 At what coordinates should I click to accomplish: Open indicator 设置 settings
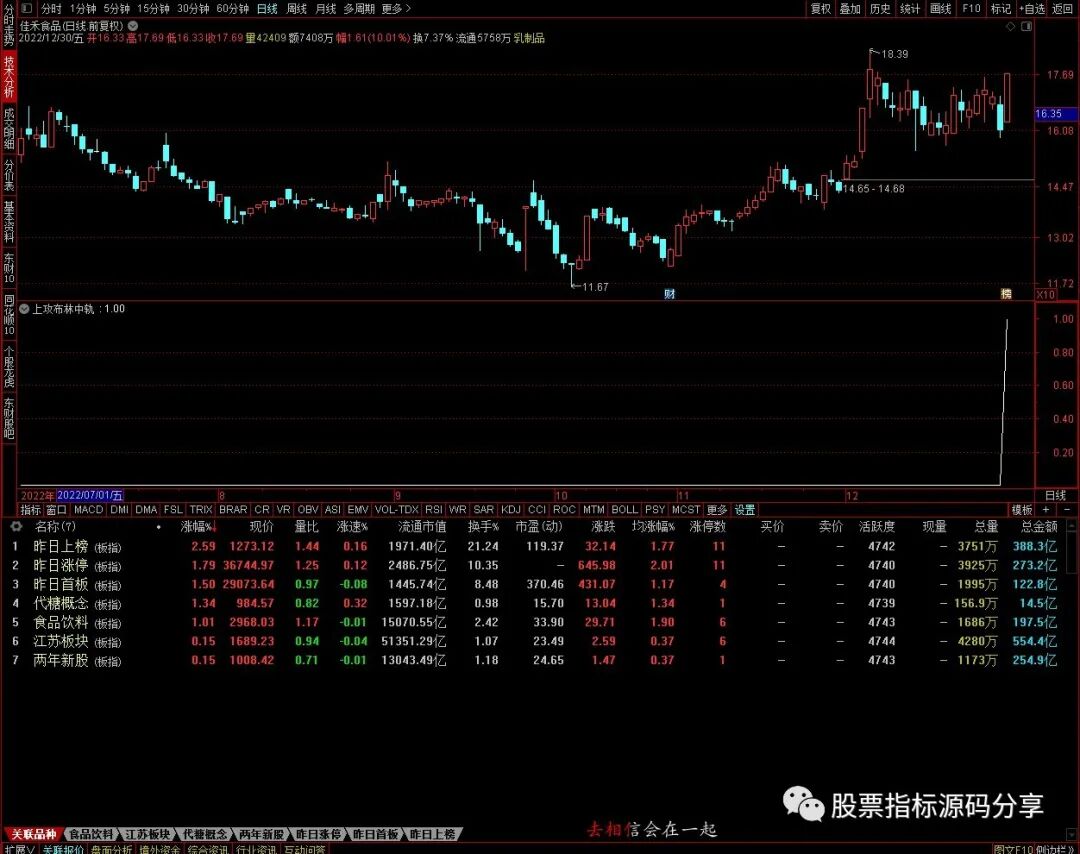[x=745, y=510]
